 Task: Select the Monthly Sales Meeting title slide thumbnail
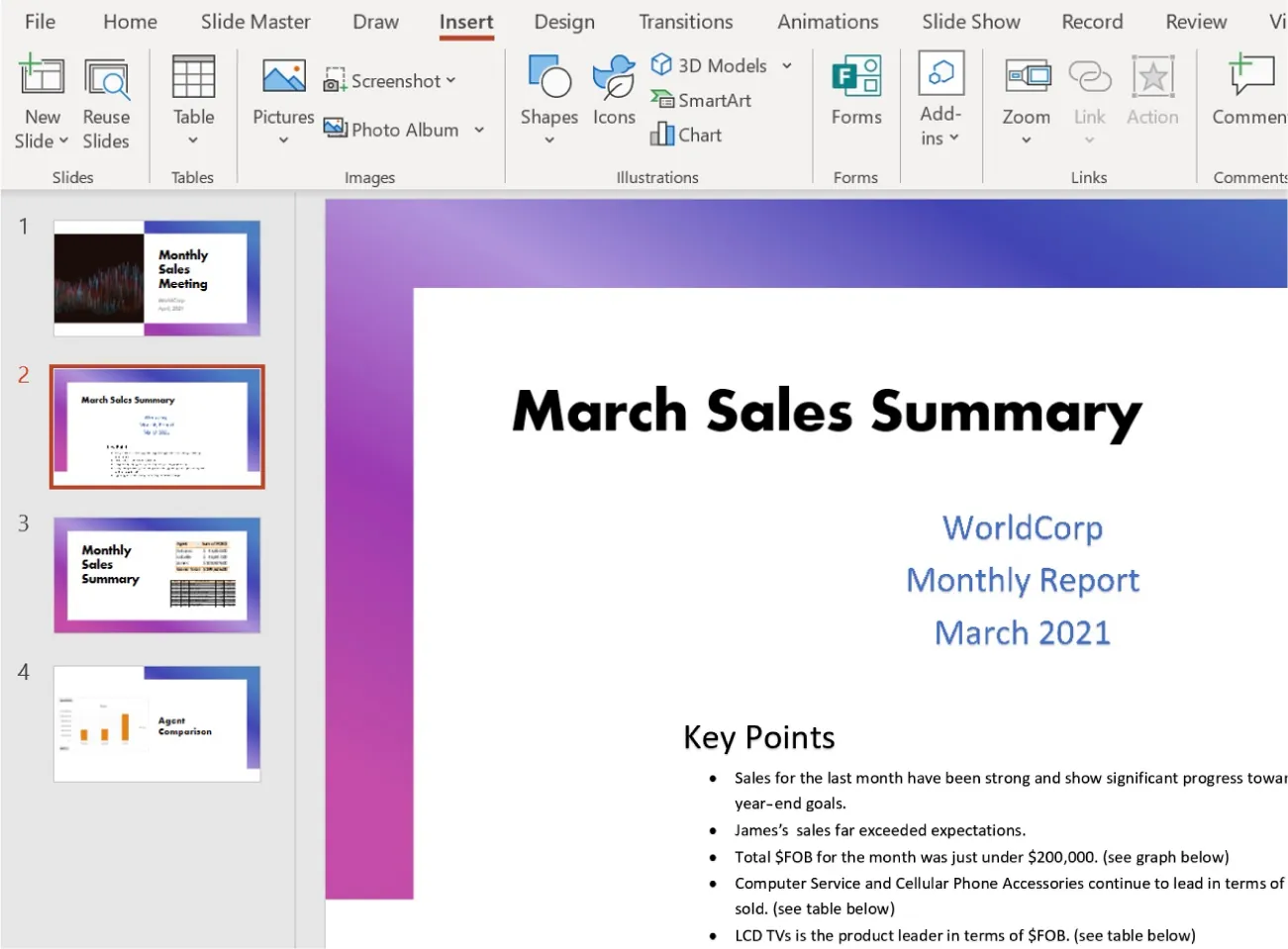click(x=156, y=277)
